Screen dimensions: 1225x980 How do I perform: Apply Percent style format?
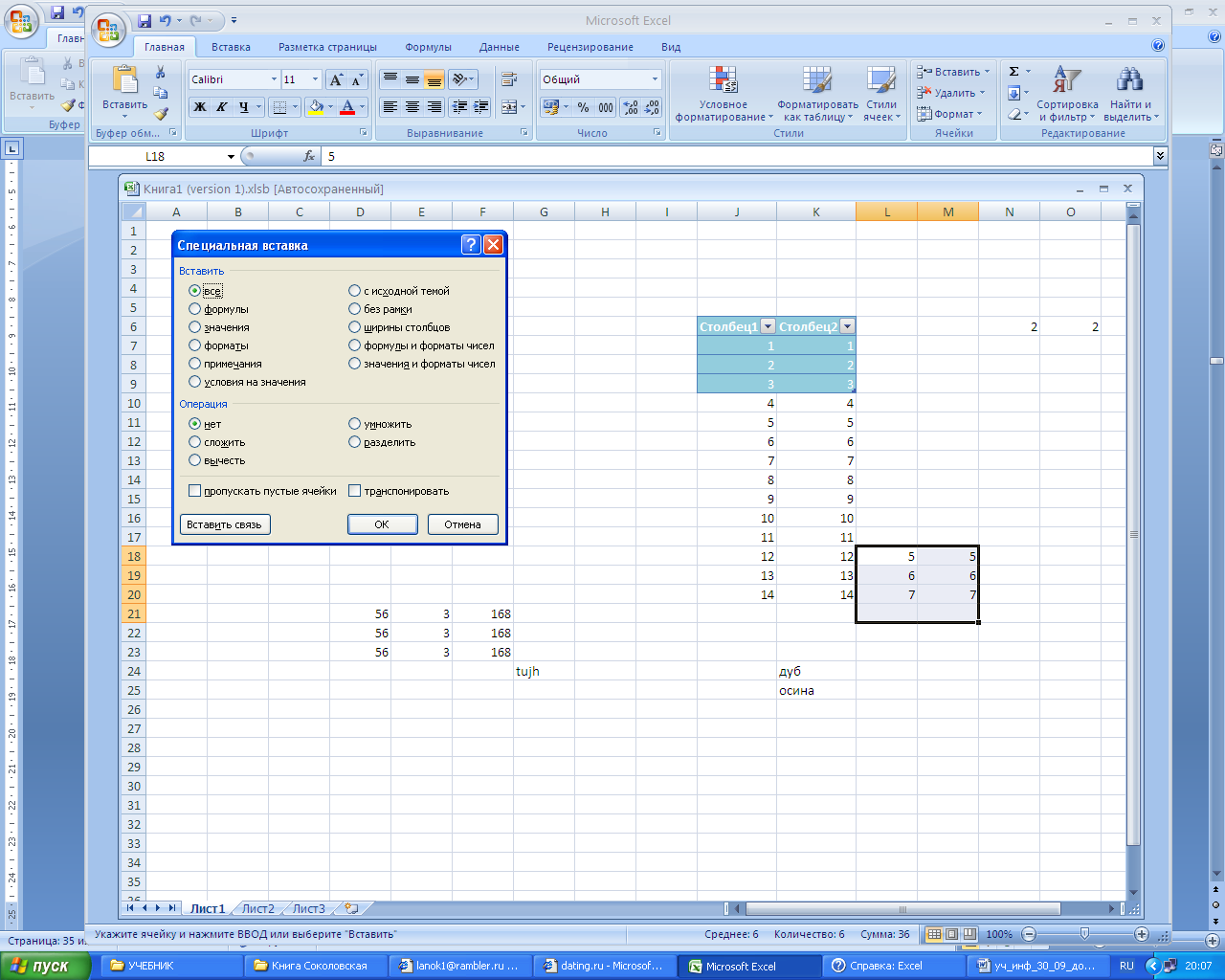pyautogui.click(x=583, y=107)
